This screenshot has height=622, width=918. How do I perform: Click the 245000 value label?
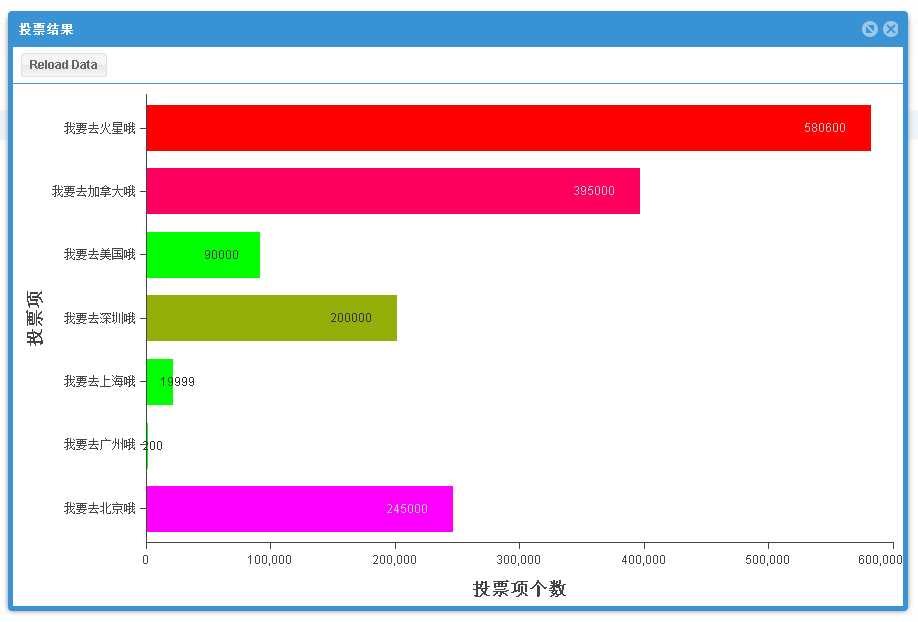coord(407,509)
